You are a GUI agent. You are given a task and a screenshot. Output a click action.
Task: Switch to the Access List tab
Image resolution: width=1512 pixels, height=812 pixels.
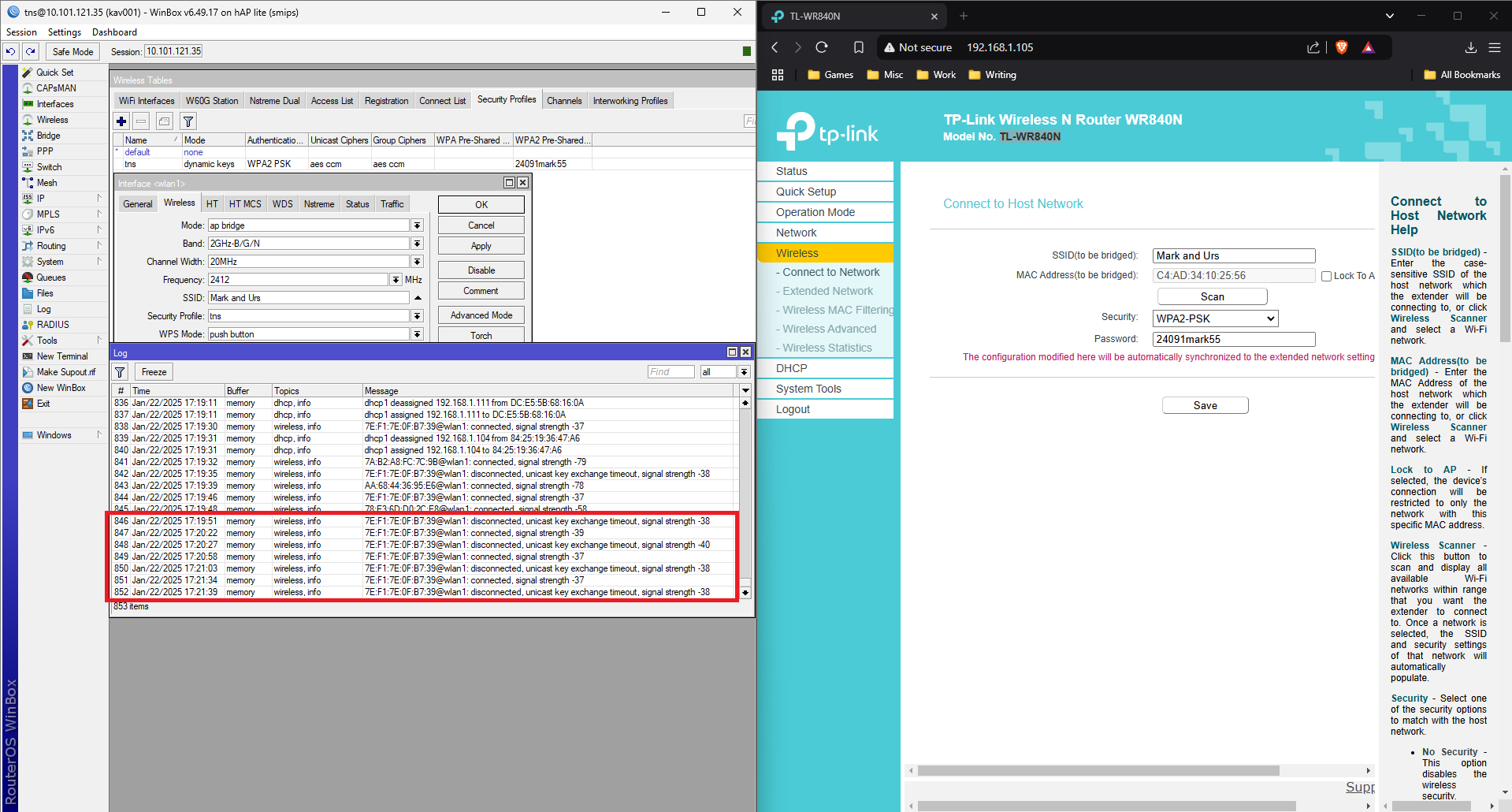coord(332,101)
